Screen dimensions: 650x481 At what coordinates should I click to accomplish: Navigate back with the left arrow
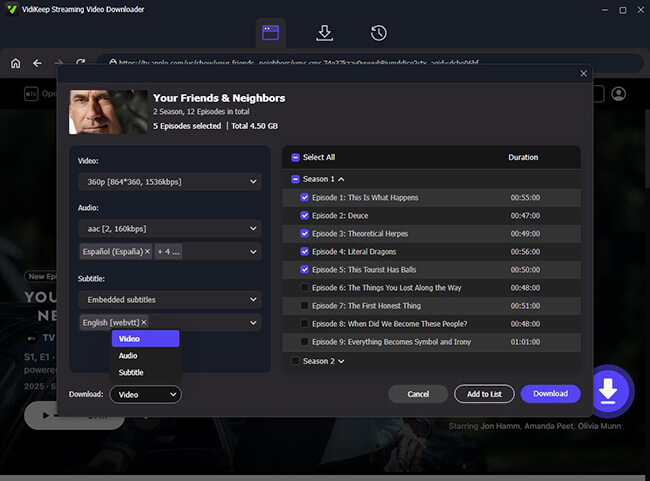(x=37, y=63)
